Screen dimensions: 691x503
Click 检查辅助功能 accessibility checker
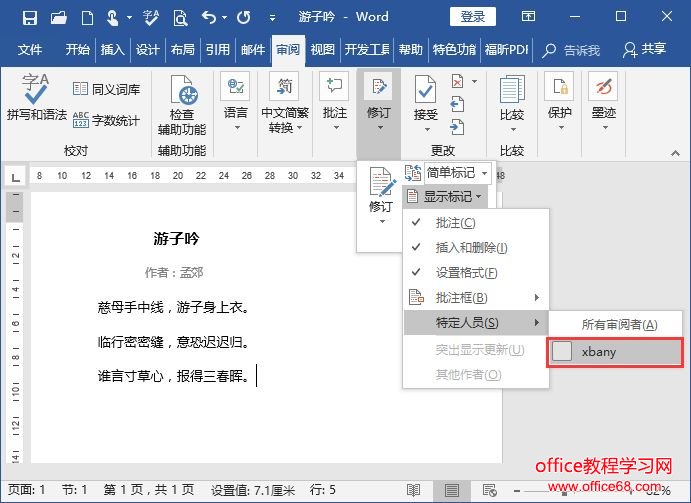pyautogui.click(x=182, y=105)
